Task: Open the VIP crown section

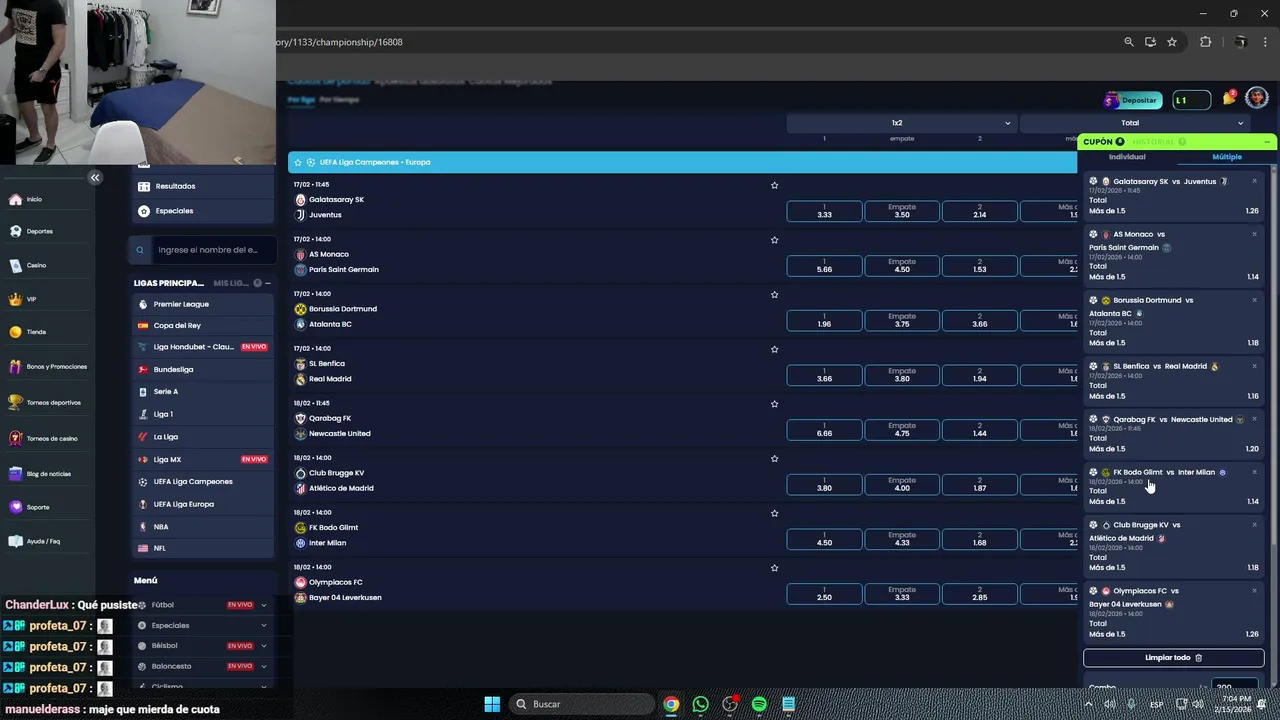Action: 23,299
